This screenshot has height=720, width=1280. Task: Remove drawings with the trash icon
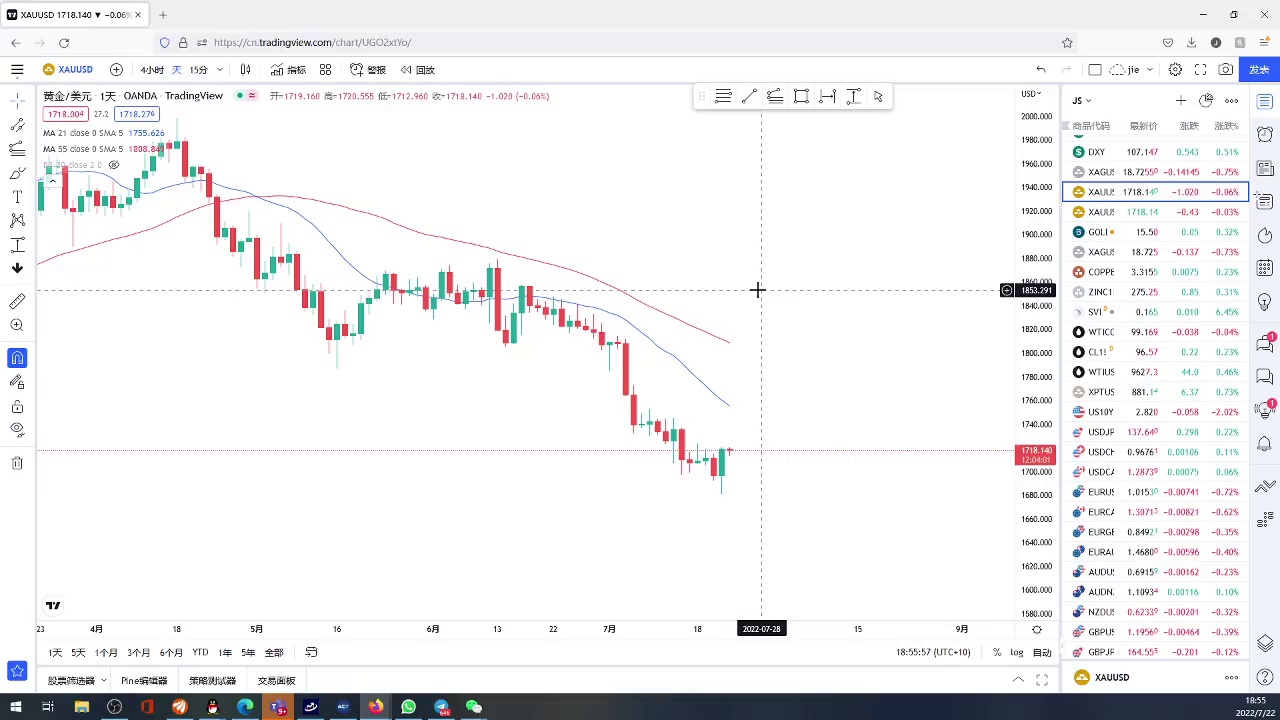click(x=17, y=463)
